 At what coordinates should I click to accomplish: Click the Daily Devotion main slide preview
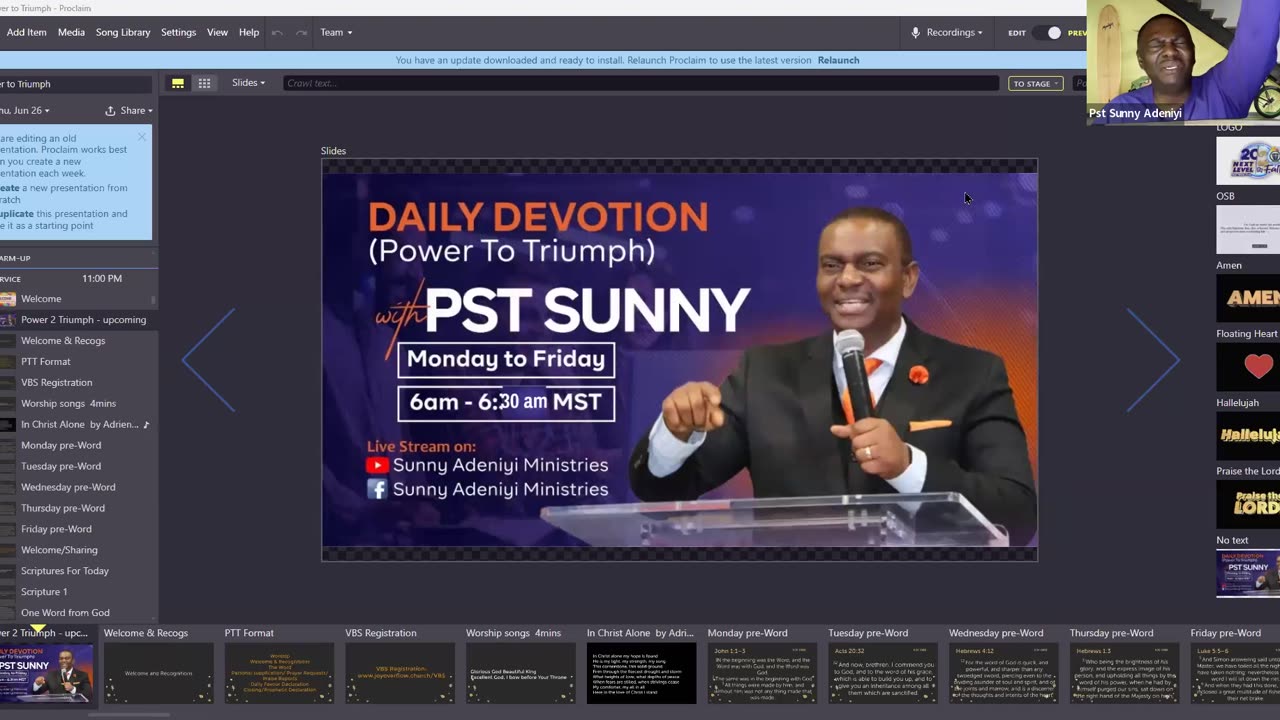click(x=679, y=360)
